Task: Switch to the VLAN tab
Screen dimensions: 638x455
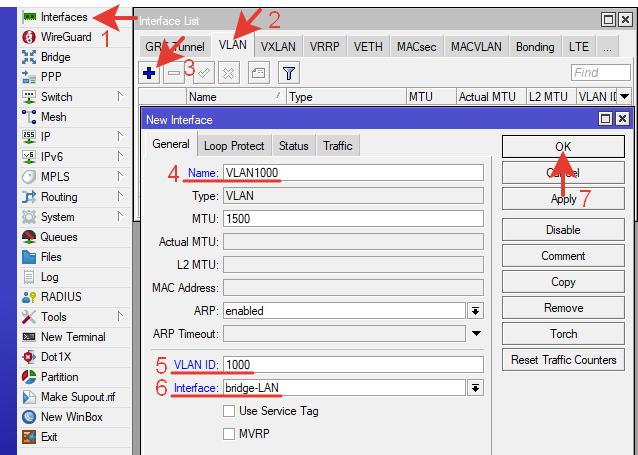Action: pyautogui.click(x=233, y=45)
